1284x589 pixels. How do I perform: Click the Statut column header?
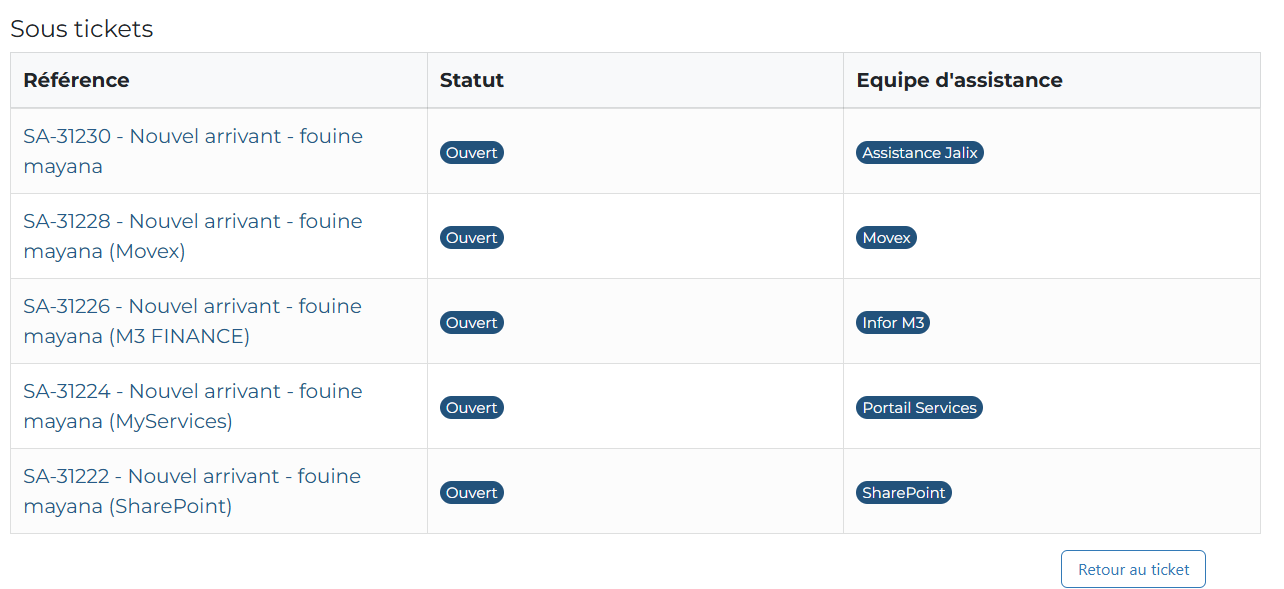point(472,80)
